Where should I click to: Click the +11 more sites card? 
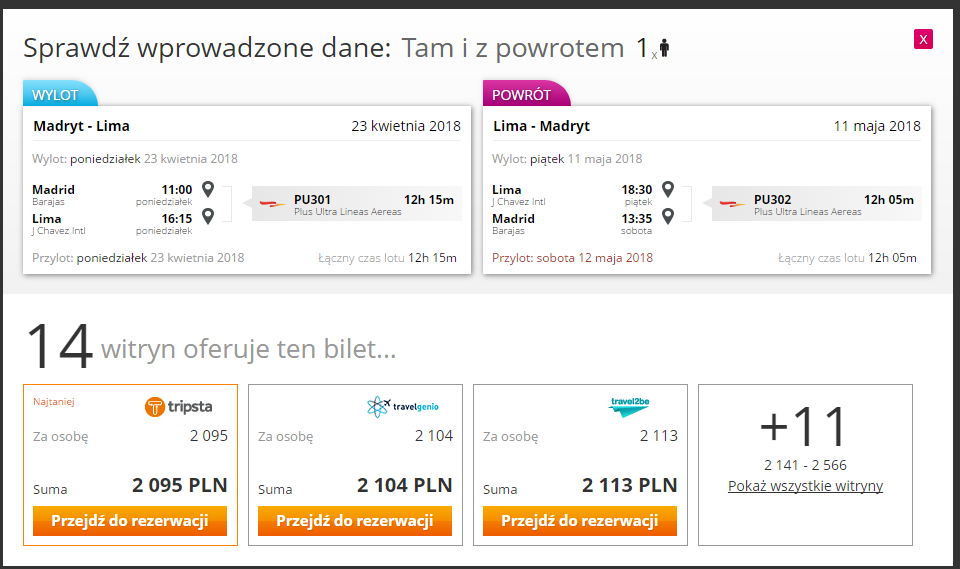pyautogui.click(x=805, y=465)
